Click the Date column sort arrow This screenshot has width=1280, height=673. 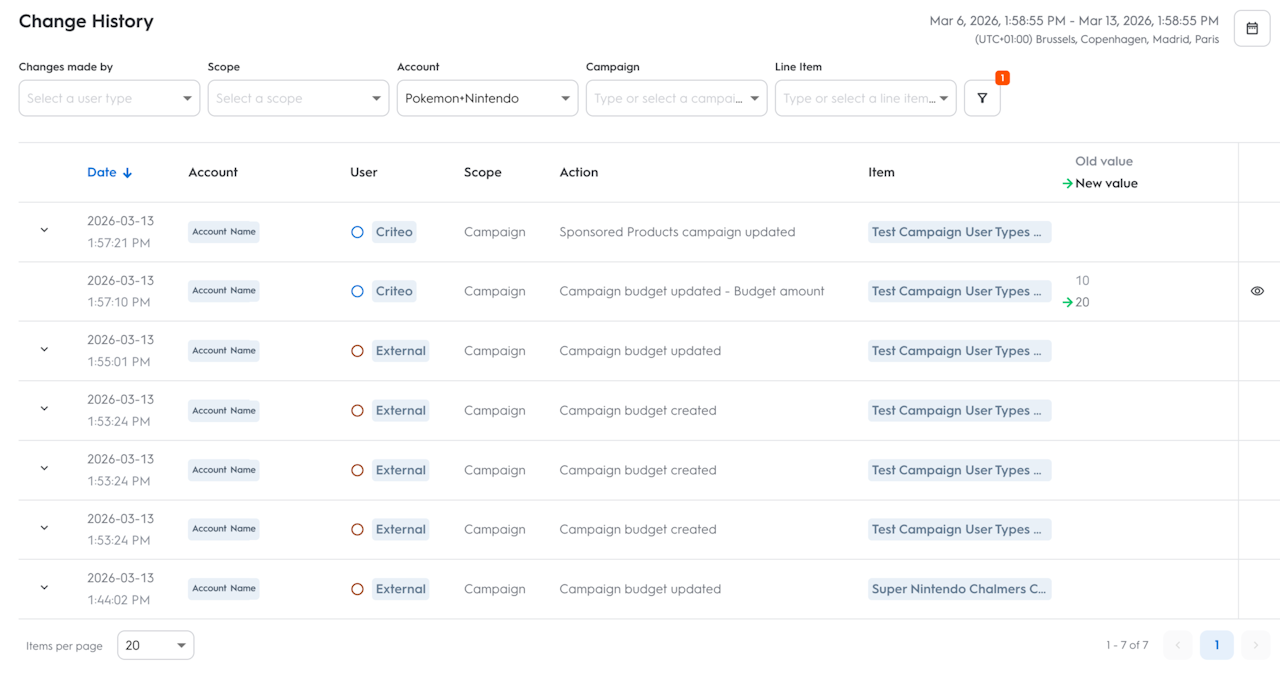127,173
